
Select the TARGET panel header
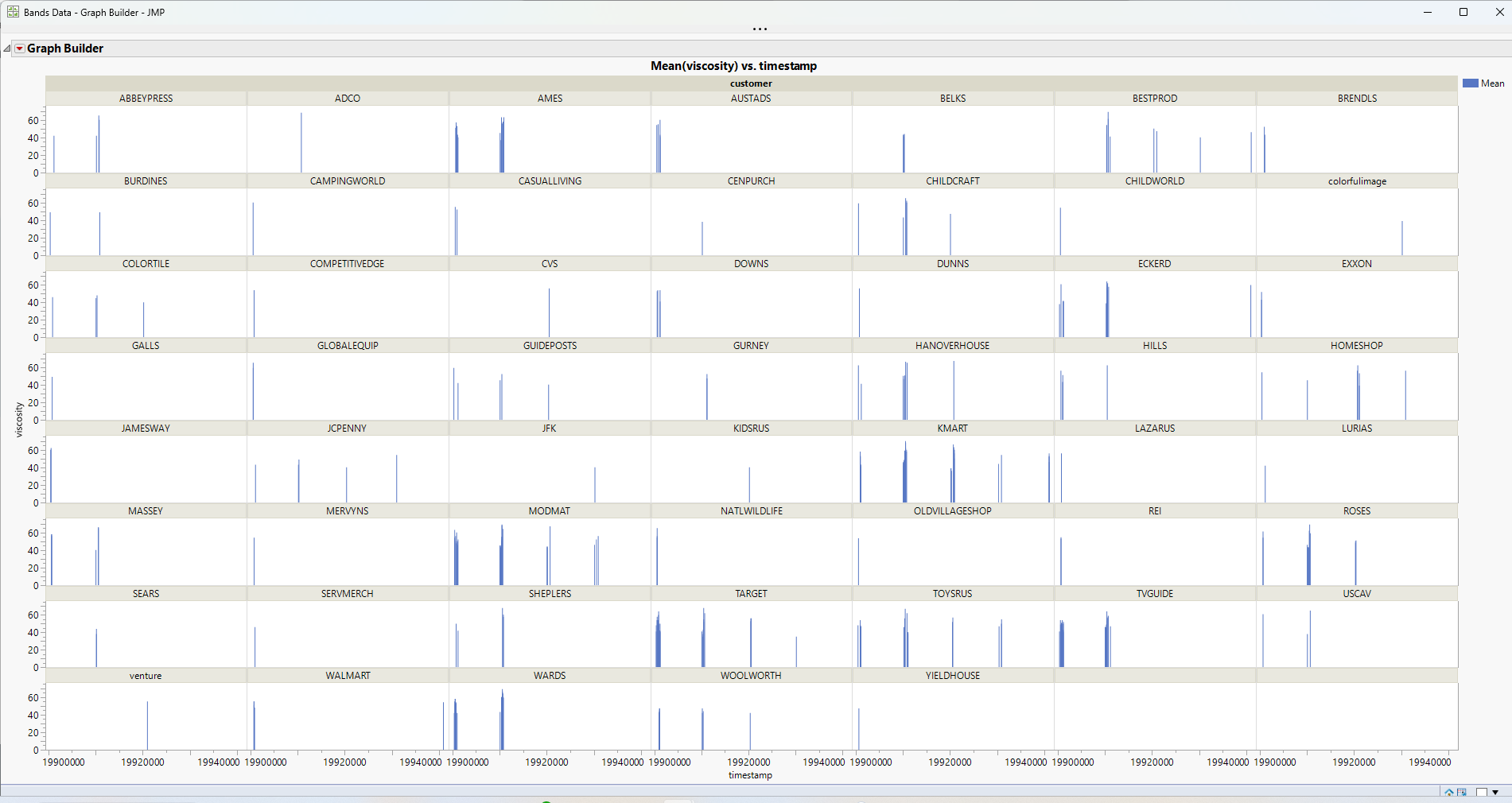tap(751, 594)
